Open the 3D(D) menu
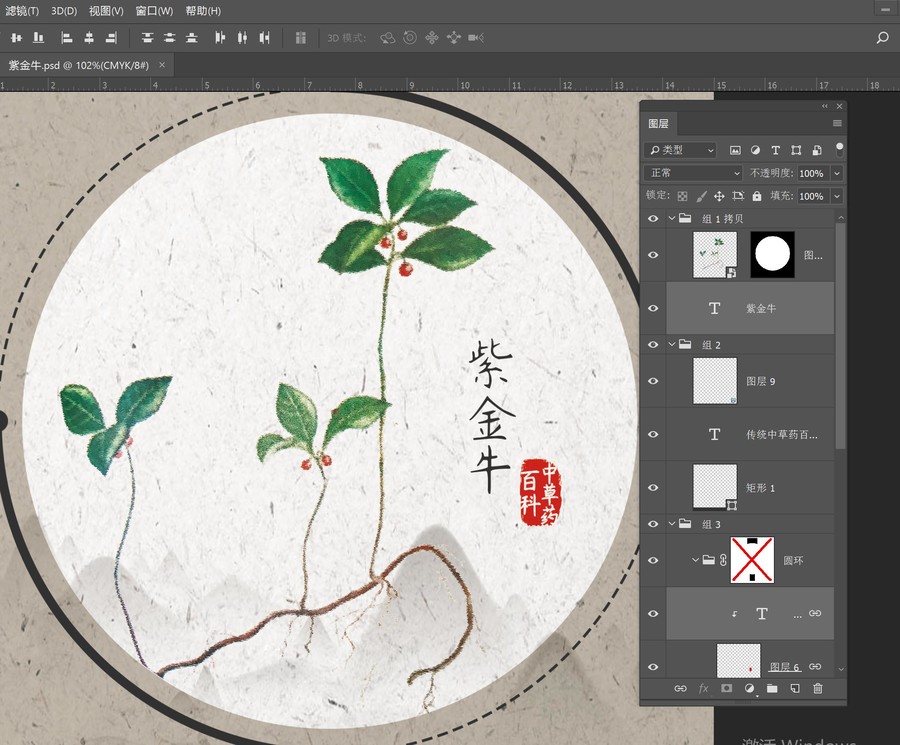This screenshot has height=745, width=900. point(64,11)
